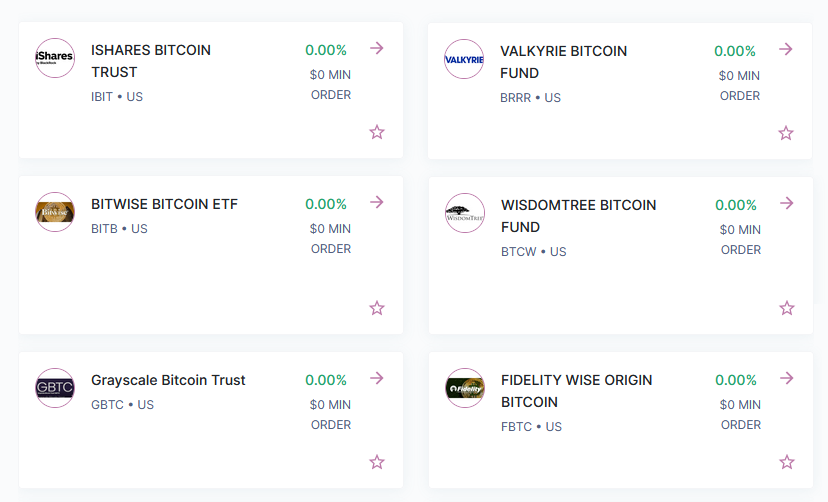
Task: Click the WisdomTree logo icon
Action: (465, 213)
